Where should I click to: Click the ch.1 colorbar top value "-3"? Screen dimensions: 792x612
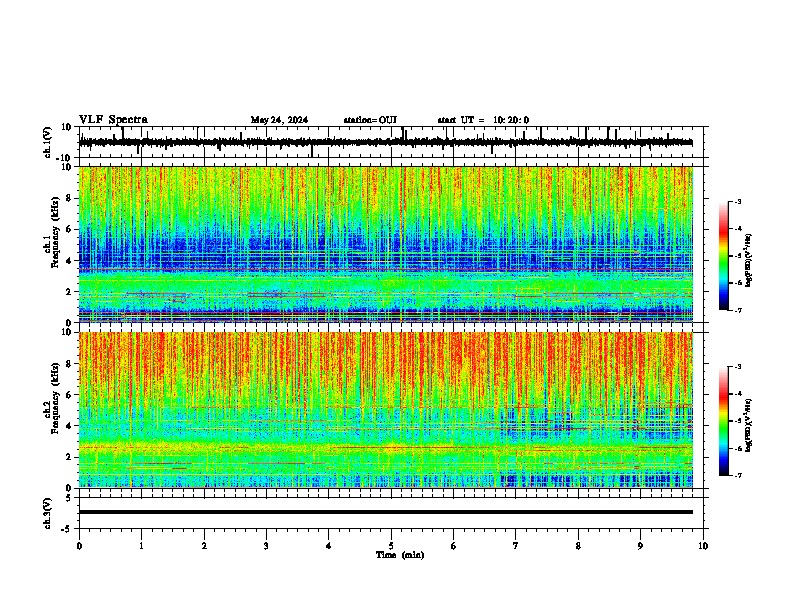[x=738, y=201]
